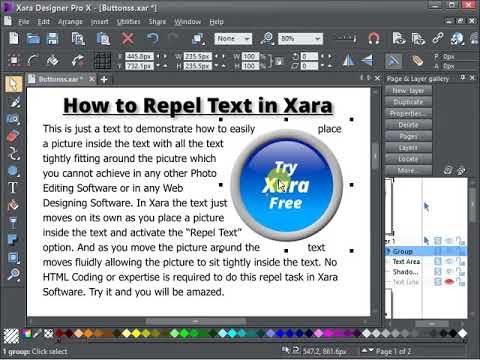Click the Properties... button
Image resolution: width=480 pixels, height=360 pixels.
[x=408, y=113]
